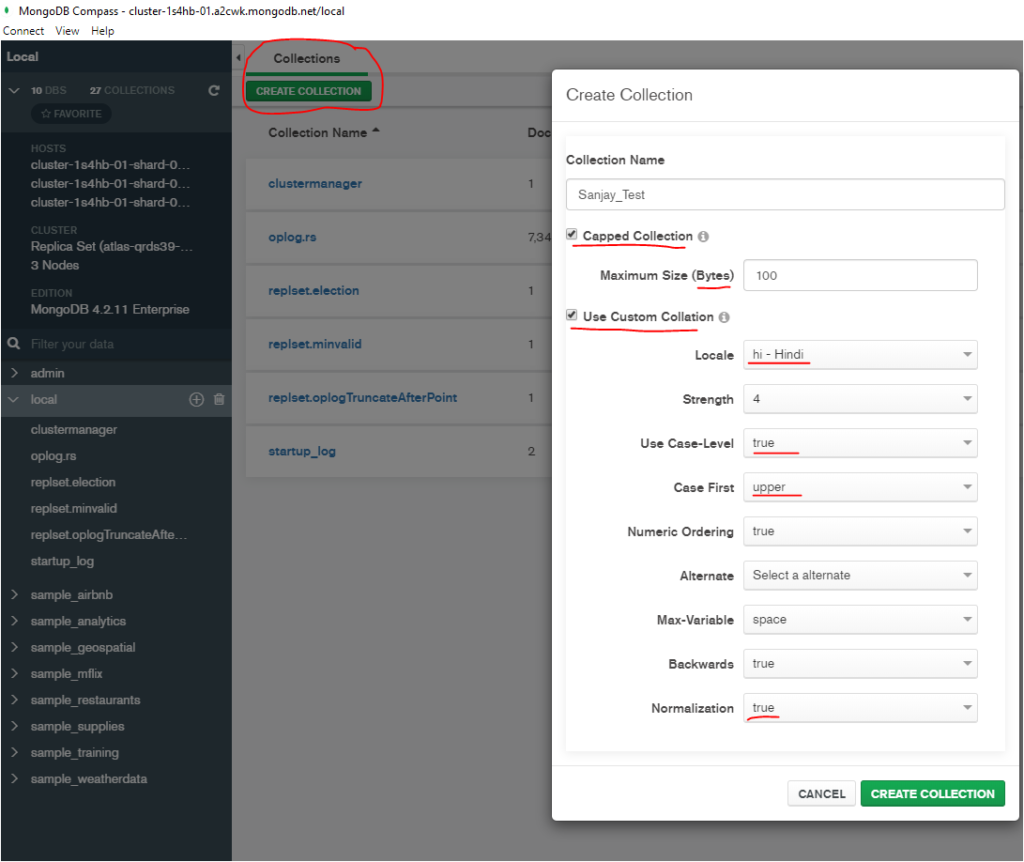Viewport: 1024px width, 862px height.
Task: Click the Collection Name column header
Action: click(317, 133)
